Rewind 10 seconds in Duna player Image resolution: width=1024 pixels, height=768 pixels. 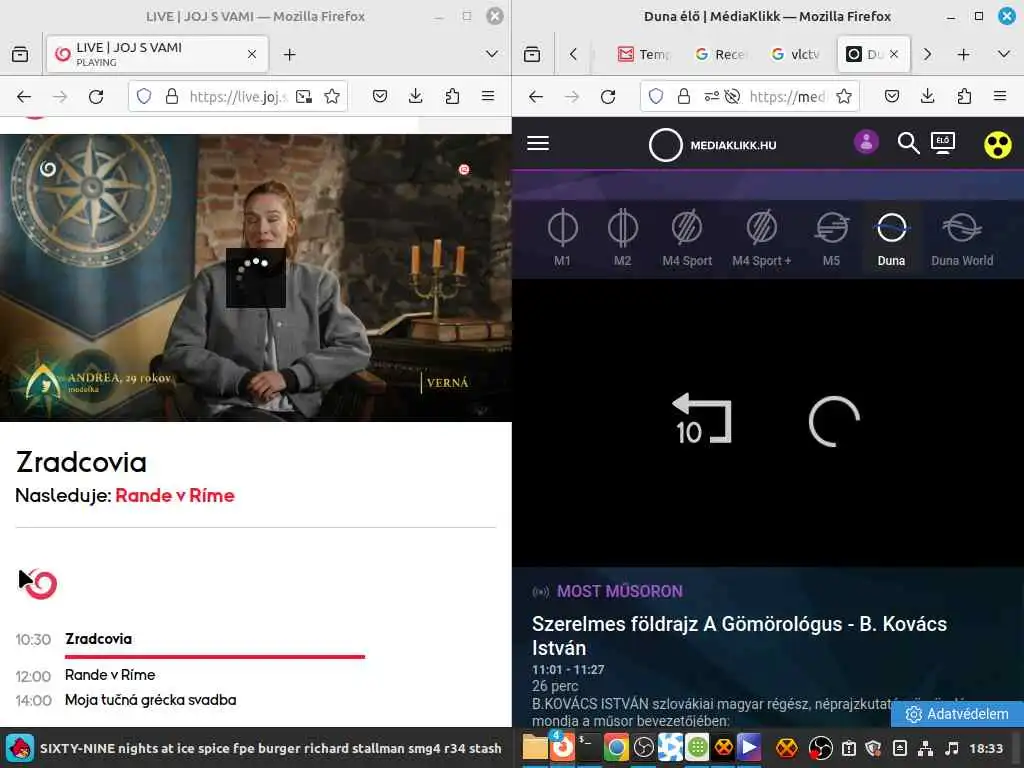click(702, 419)
